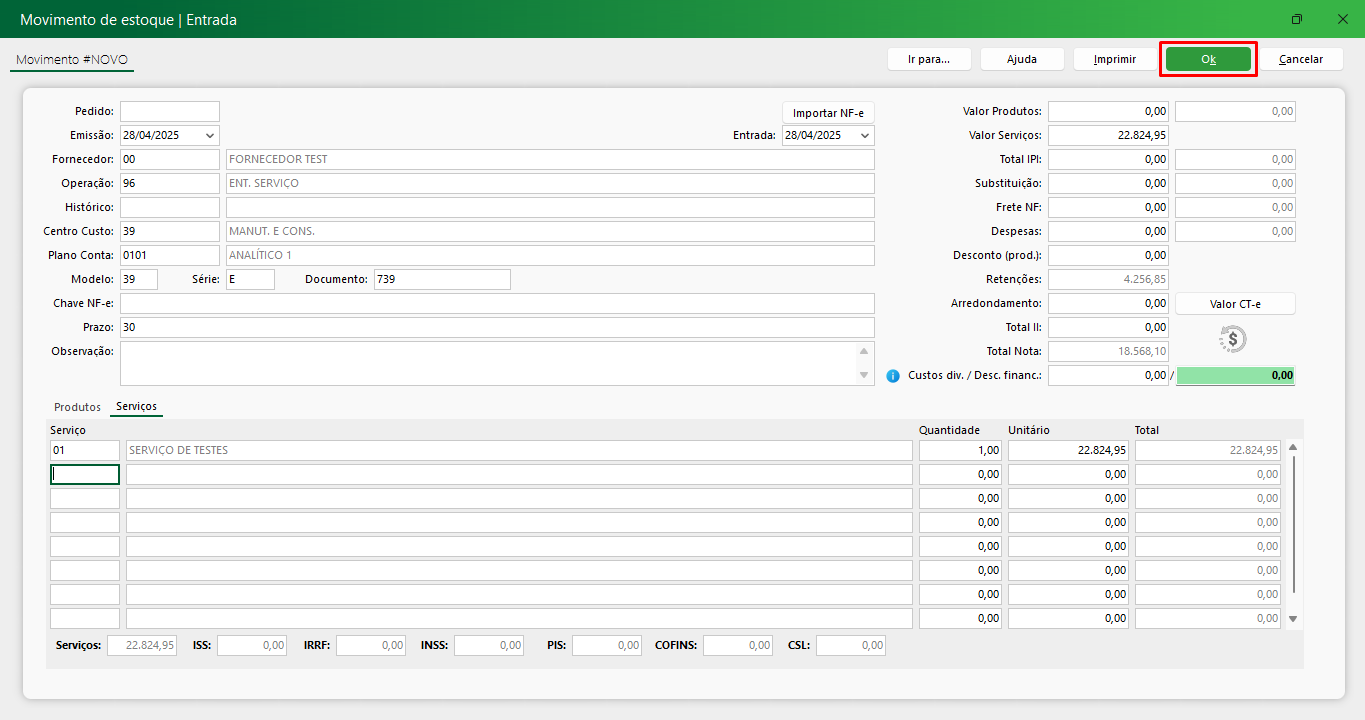This screenshot has height=720, width=1365.
Task: Open the Ir para... menu button
Action: pos(928,59)
